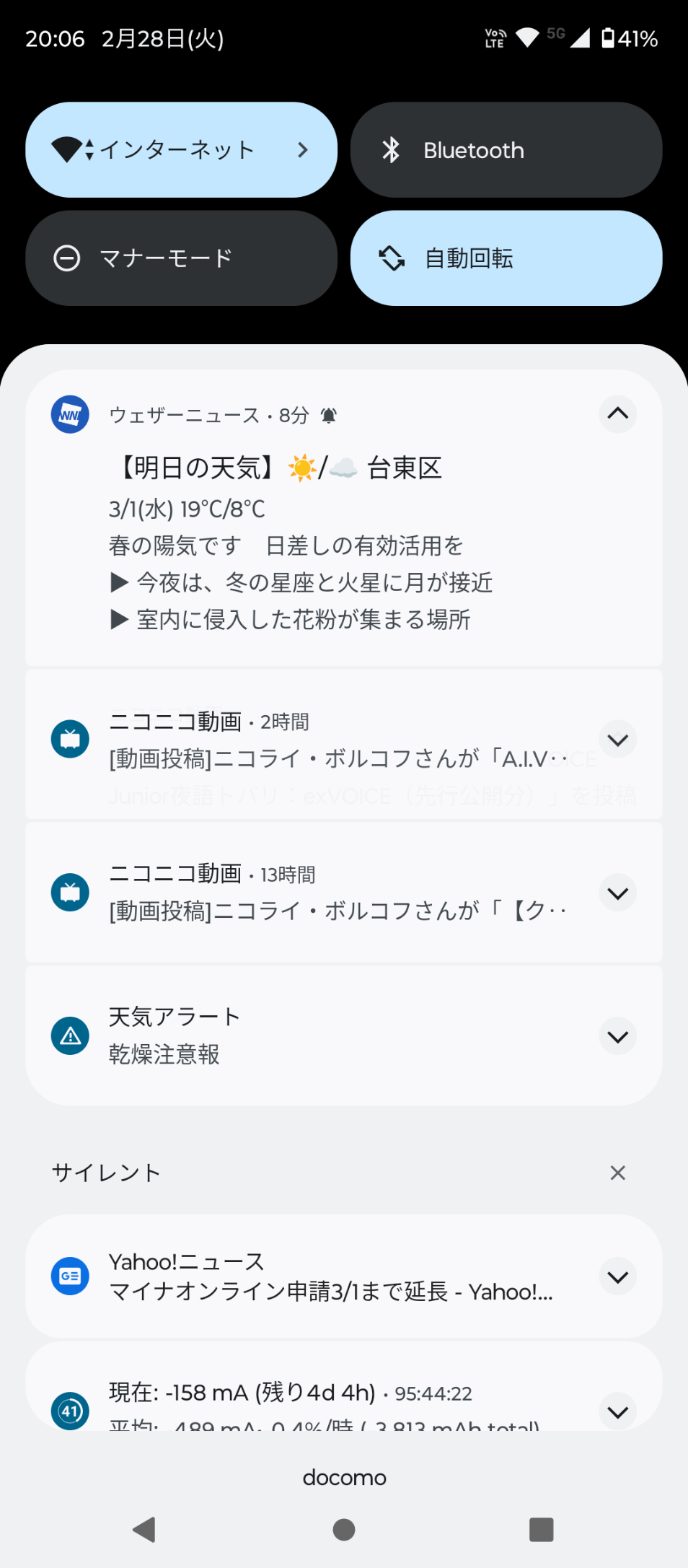The width and height of the screenshot is (688, 1568).
Task: Expand the battery current -158 mA notification
Action: pos(617,1412)
